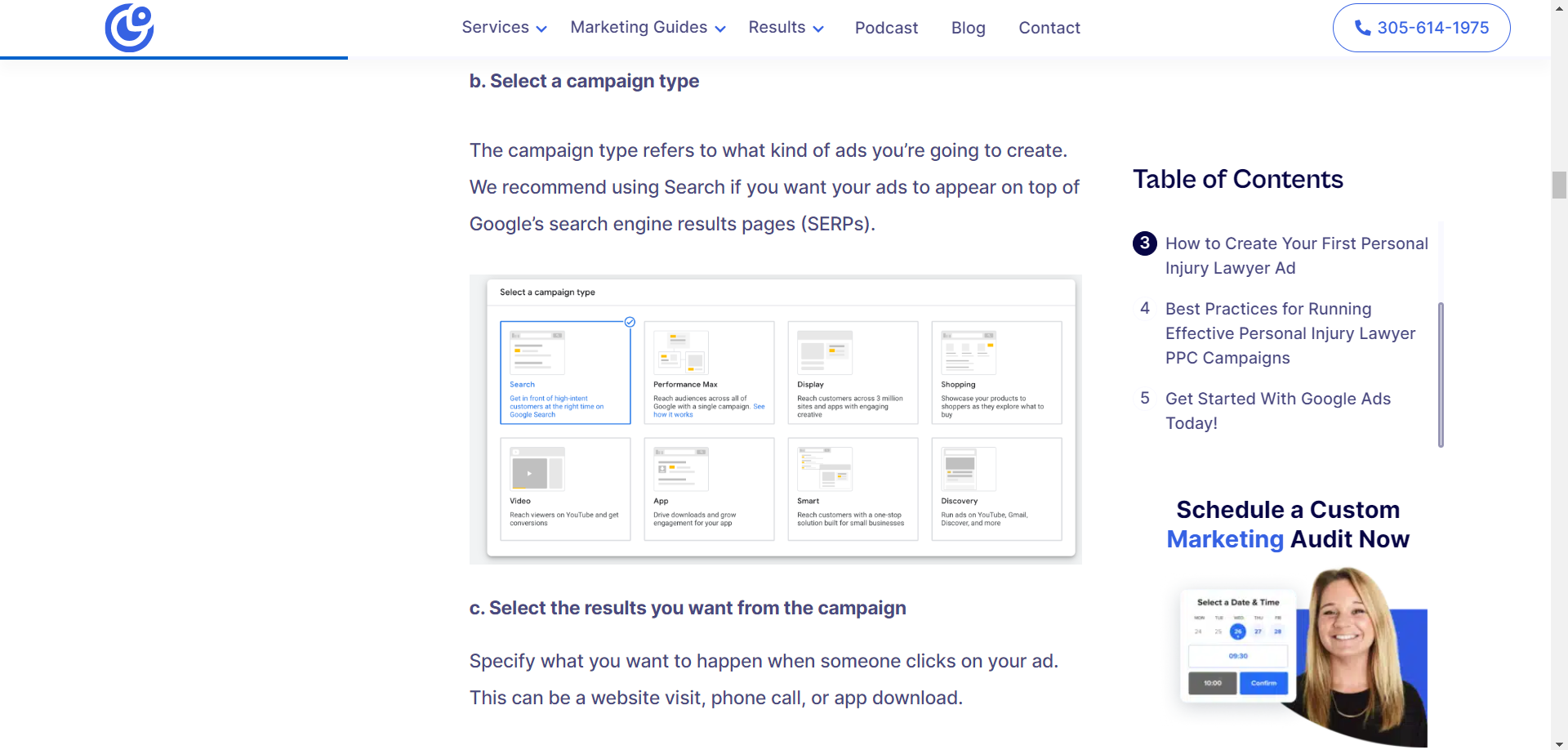Expand the Services dropdown chevron
1568x750 pixels.
click(541, 29)
